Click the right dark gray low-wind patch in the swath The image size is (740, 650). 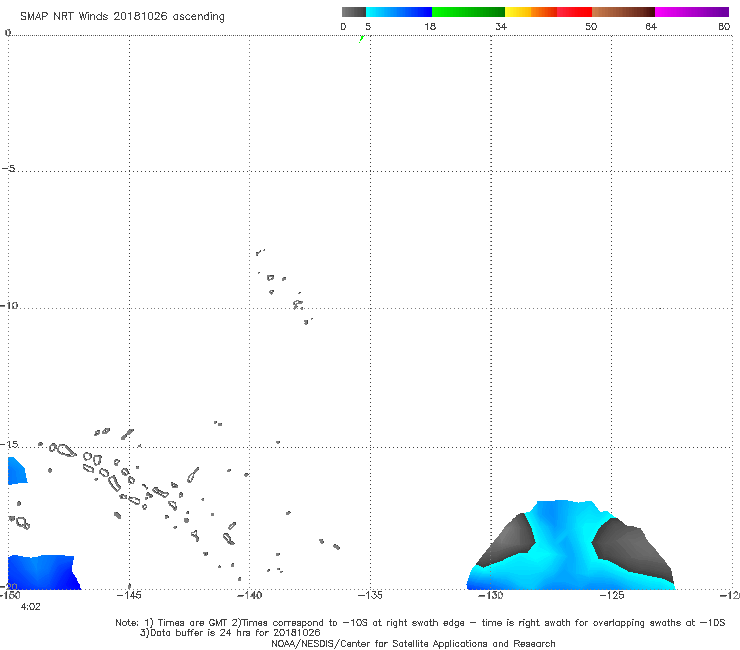[632, 548]
